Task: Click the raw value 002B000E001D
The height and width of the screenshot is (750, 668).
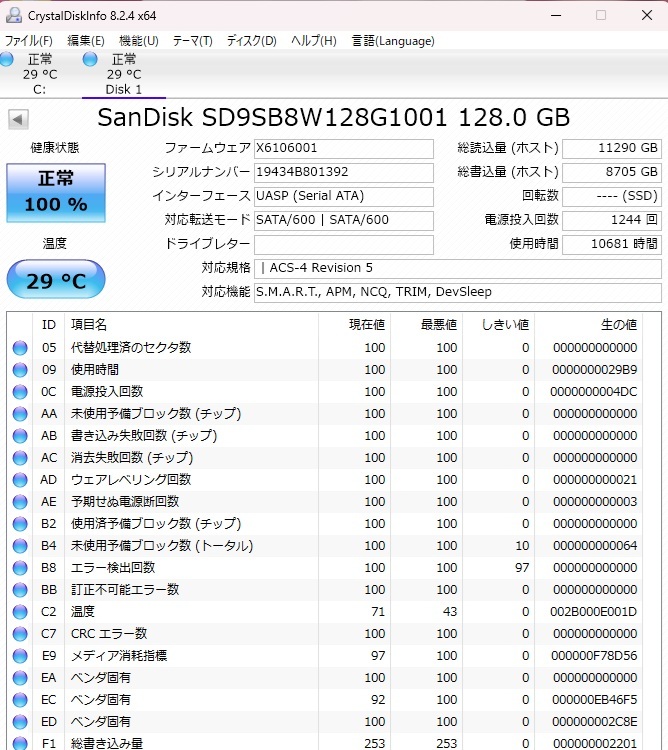Action: [x=593, y=612]
